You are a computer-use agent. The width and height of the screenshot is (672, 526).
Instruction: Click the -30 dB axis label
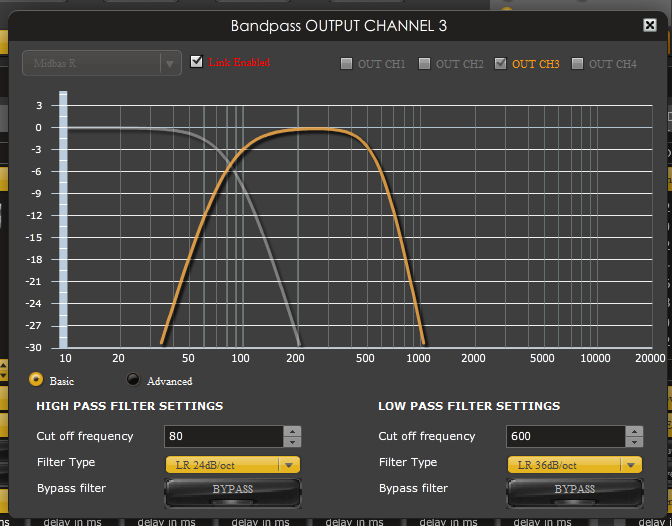(34, 347)
